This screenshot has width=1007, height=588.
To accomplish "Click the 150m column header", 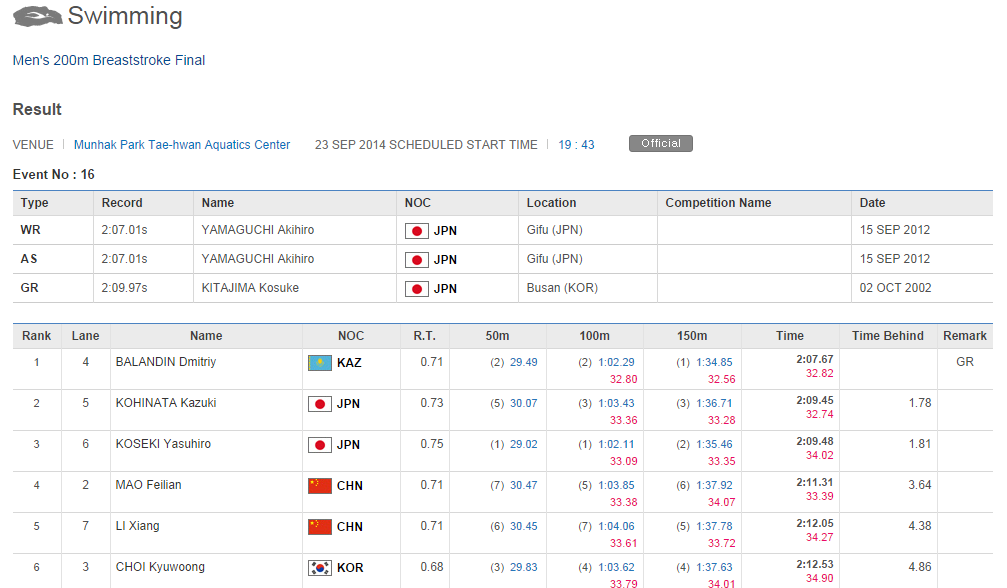I will click(692, 336).
